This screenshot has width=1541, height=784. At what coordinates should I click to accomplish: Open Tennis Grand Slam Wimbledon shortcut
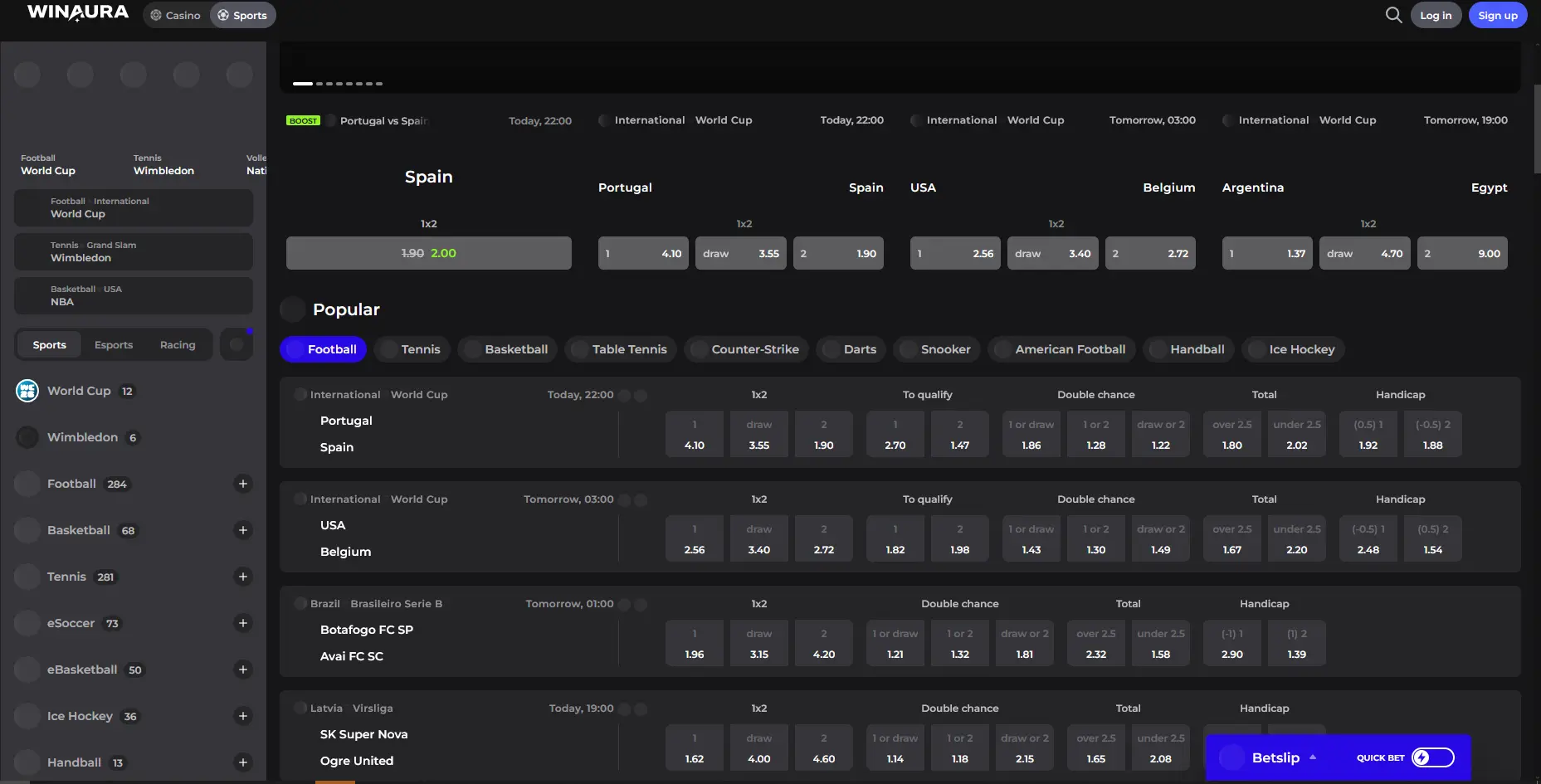coord(134,251)
